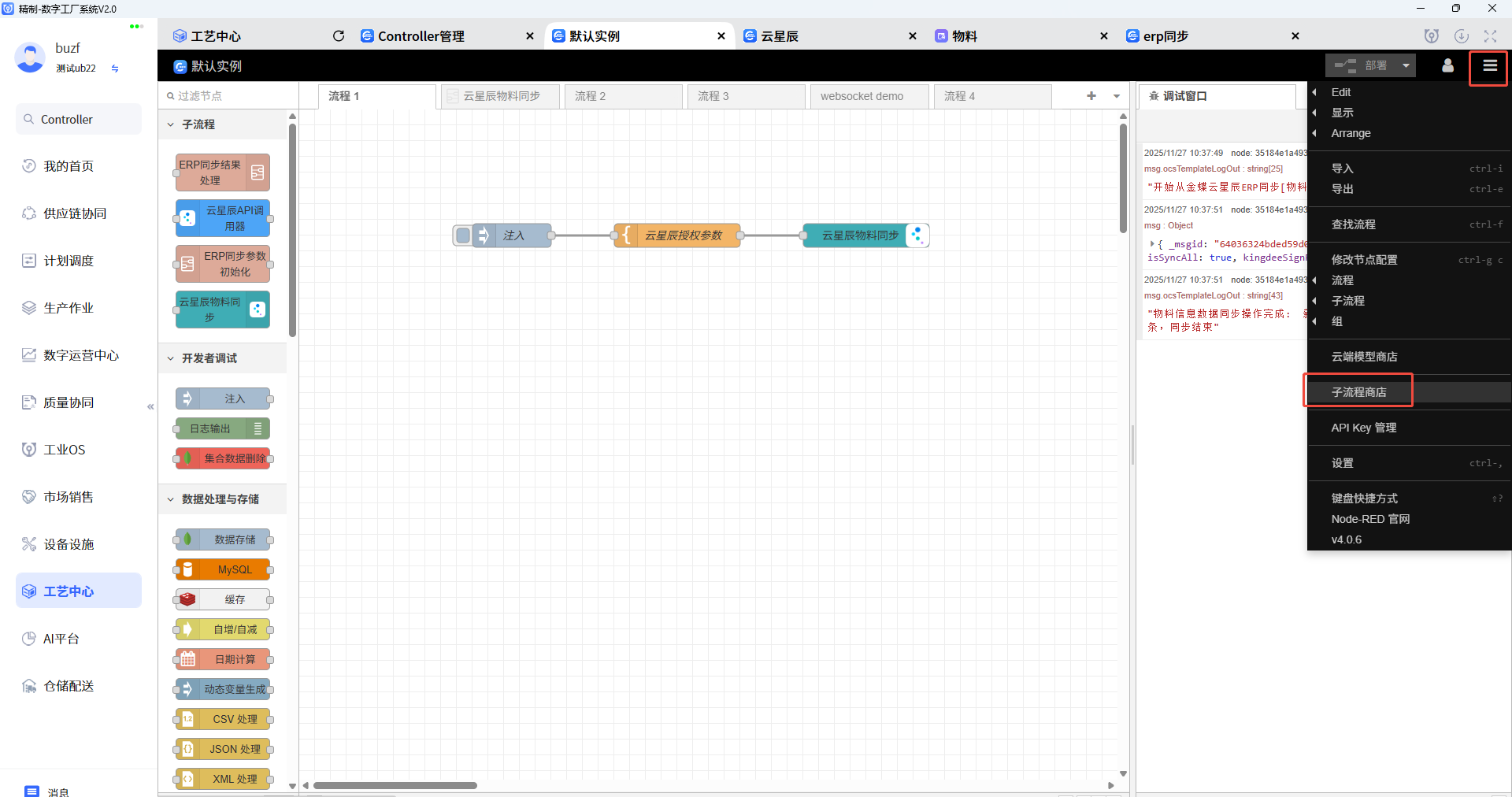Collapse the 开发者调试 palette section
This screenshot has width=1512, height=797.
click(171, 358)
